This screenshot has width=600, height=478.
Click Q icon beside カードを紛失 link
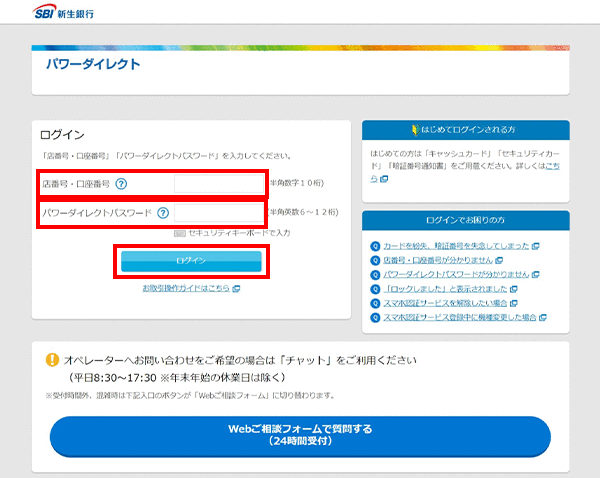coord(375,246)
